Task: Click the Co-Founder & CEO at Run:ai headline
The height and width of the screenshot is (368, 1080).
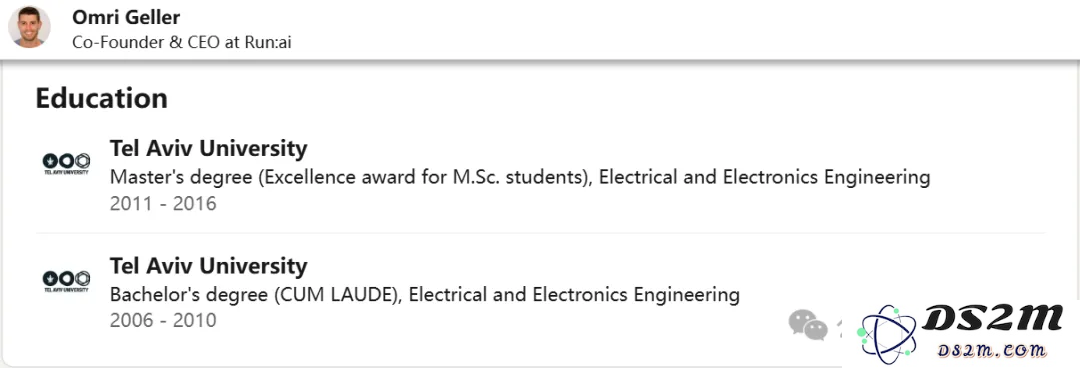Action: (x=182, y=42)
